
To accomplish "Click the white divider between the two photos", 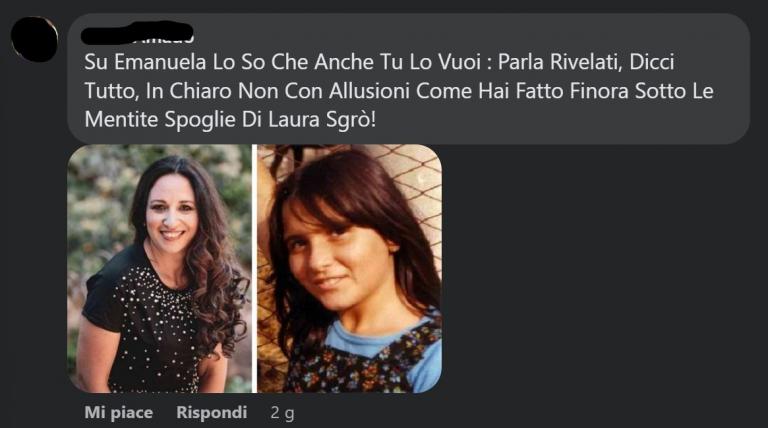I will 255,268.
